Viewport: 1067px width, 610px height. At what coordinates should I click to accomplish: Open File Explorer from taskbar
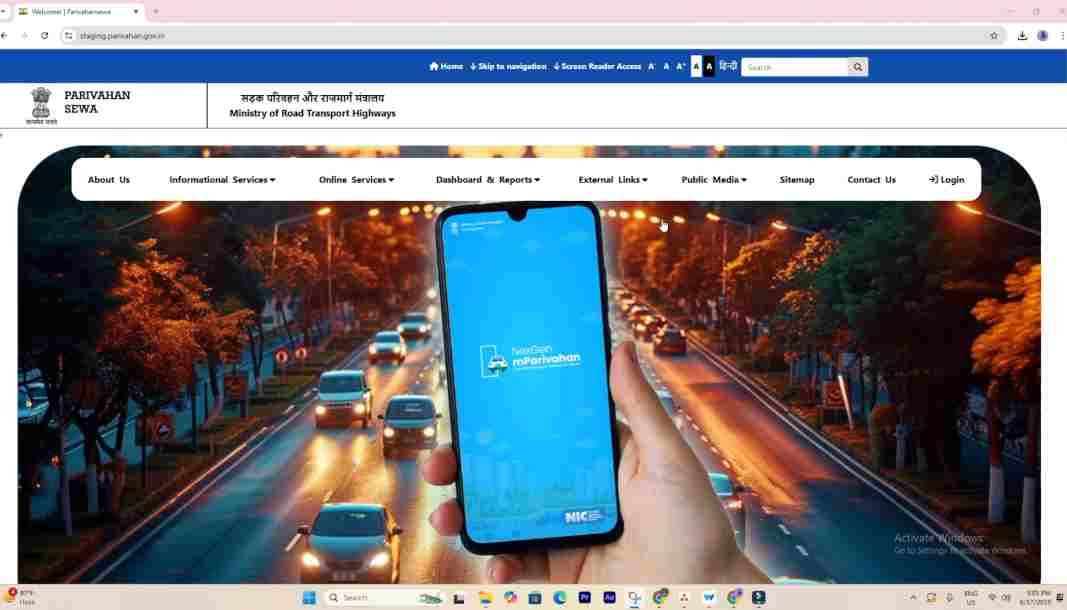[x=485, y=598]
